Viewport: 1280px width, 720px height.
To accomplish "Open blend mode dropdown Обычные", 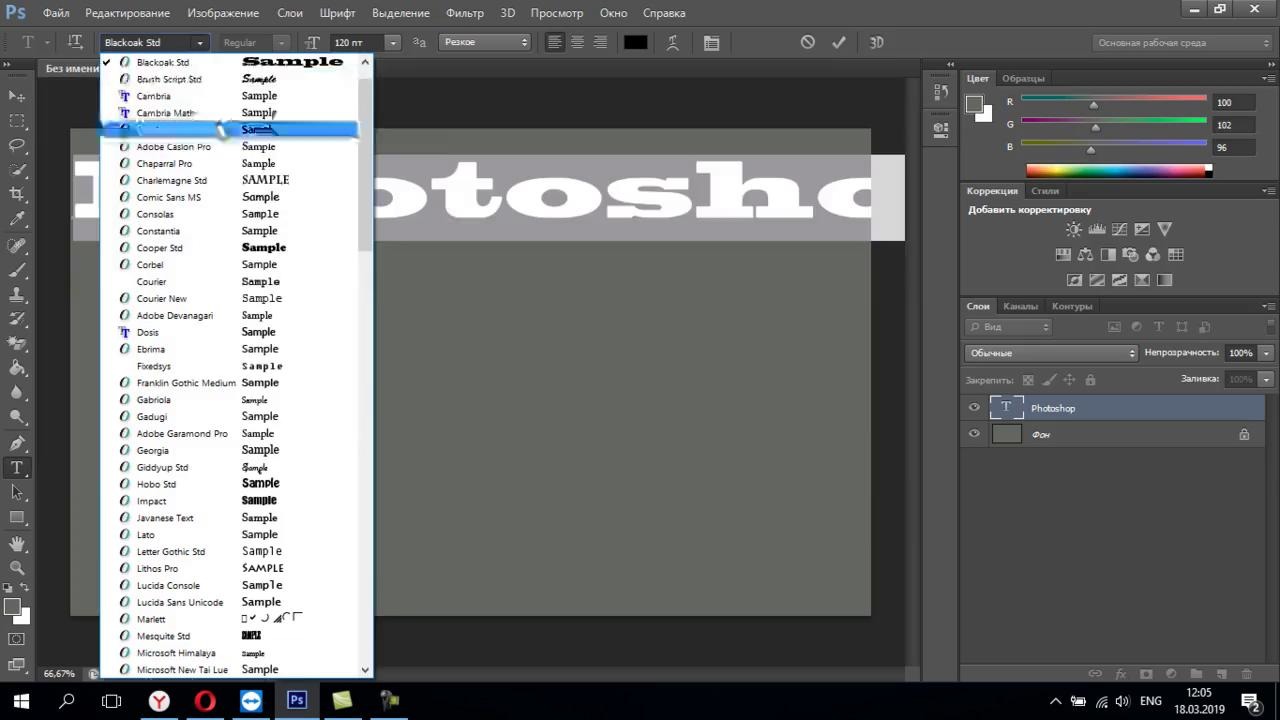I will [x=1052, y=353].
